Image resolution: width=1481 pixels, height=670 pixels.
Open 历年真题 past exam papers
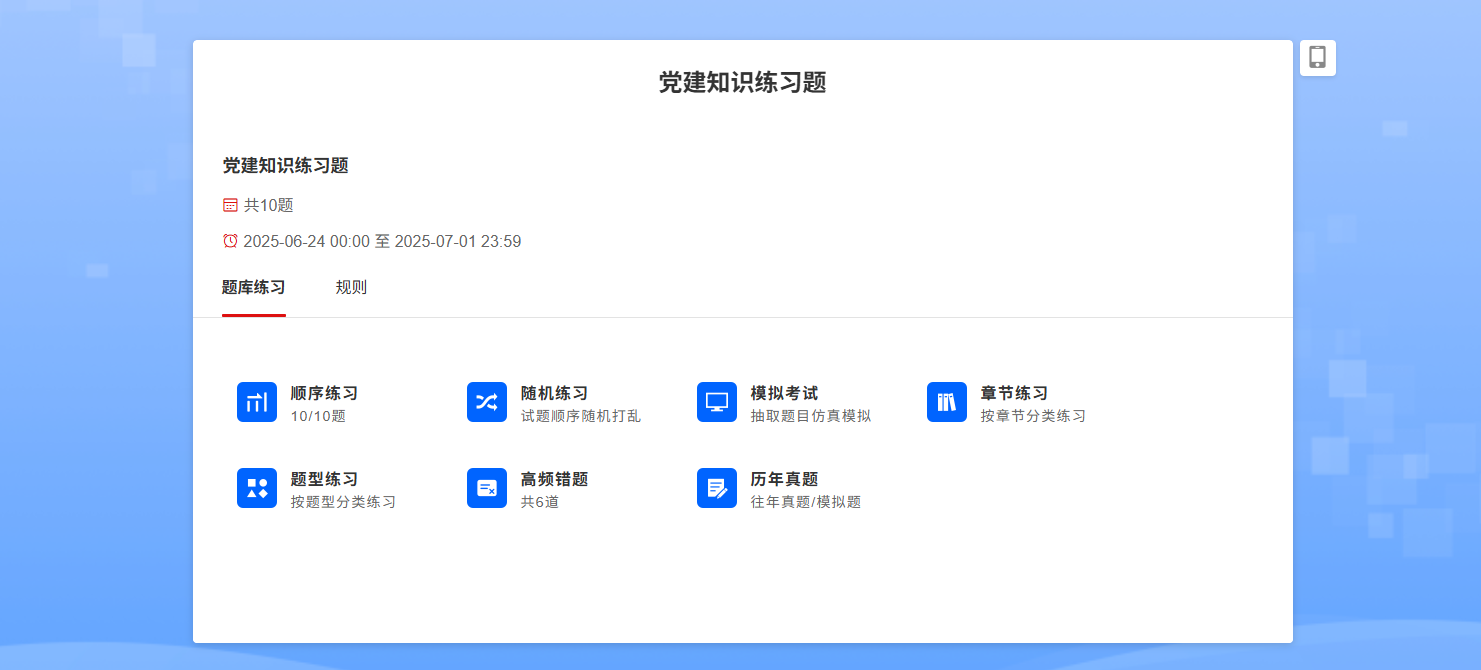pyautogui.click(x=784, y=479)
